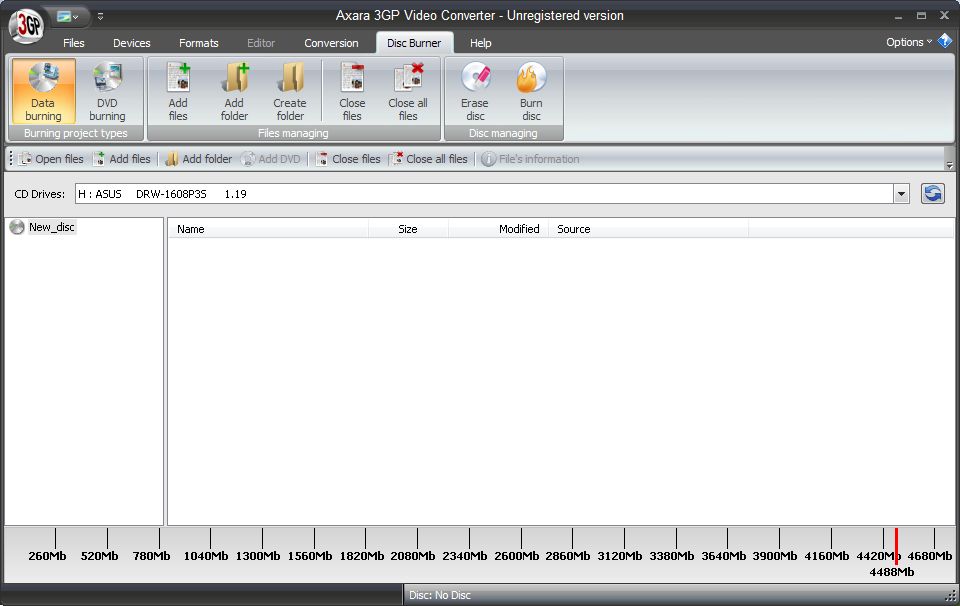This screenshot has height=606, width=960.
Task: Refresh the CD drives list
Action: click(932, 193)
